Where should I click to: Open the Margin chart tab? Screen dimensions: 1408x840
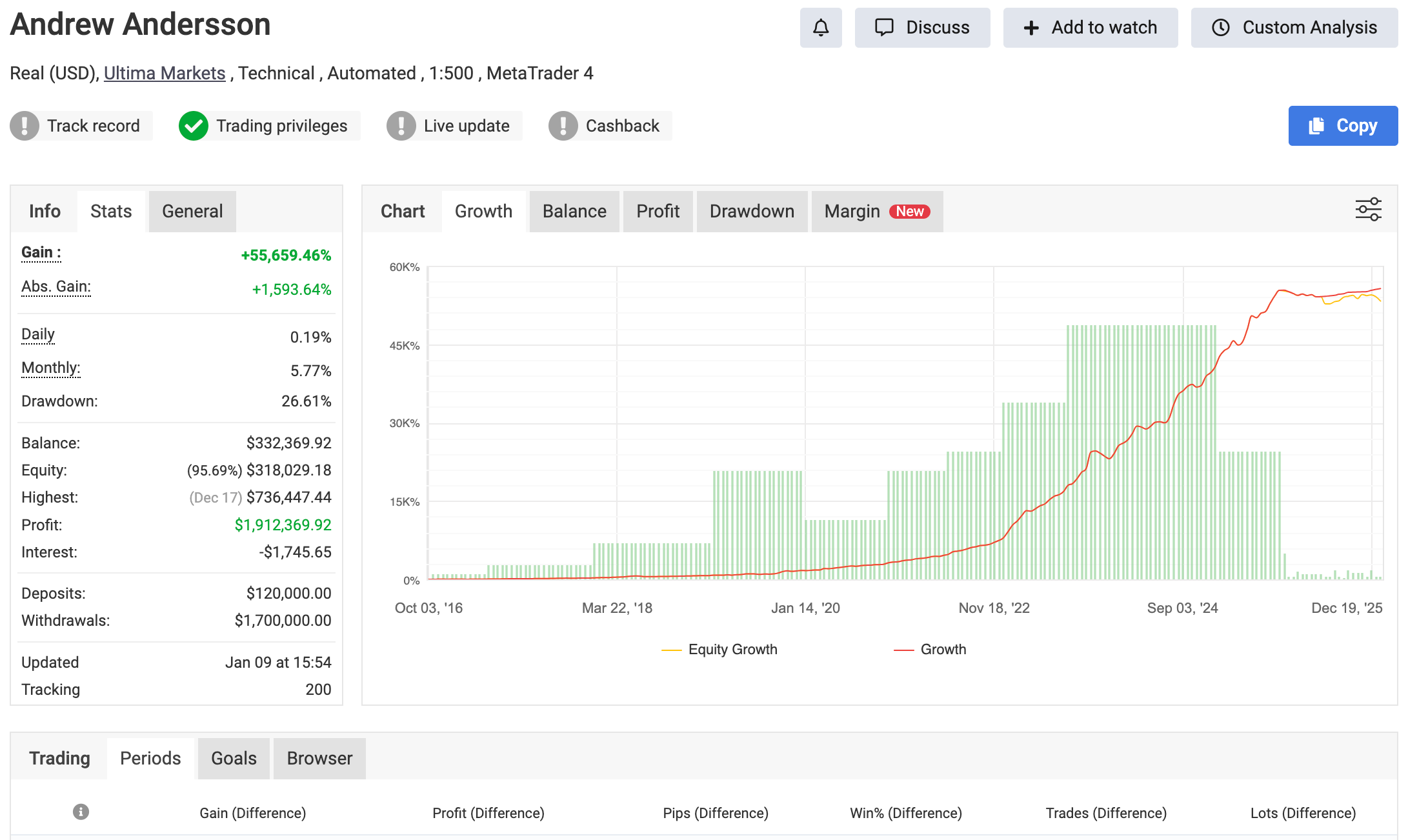877,212
